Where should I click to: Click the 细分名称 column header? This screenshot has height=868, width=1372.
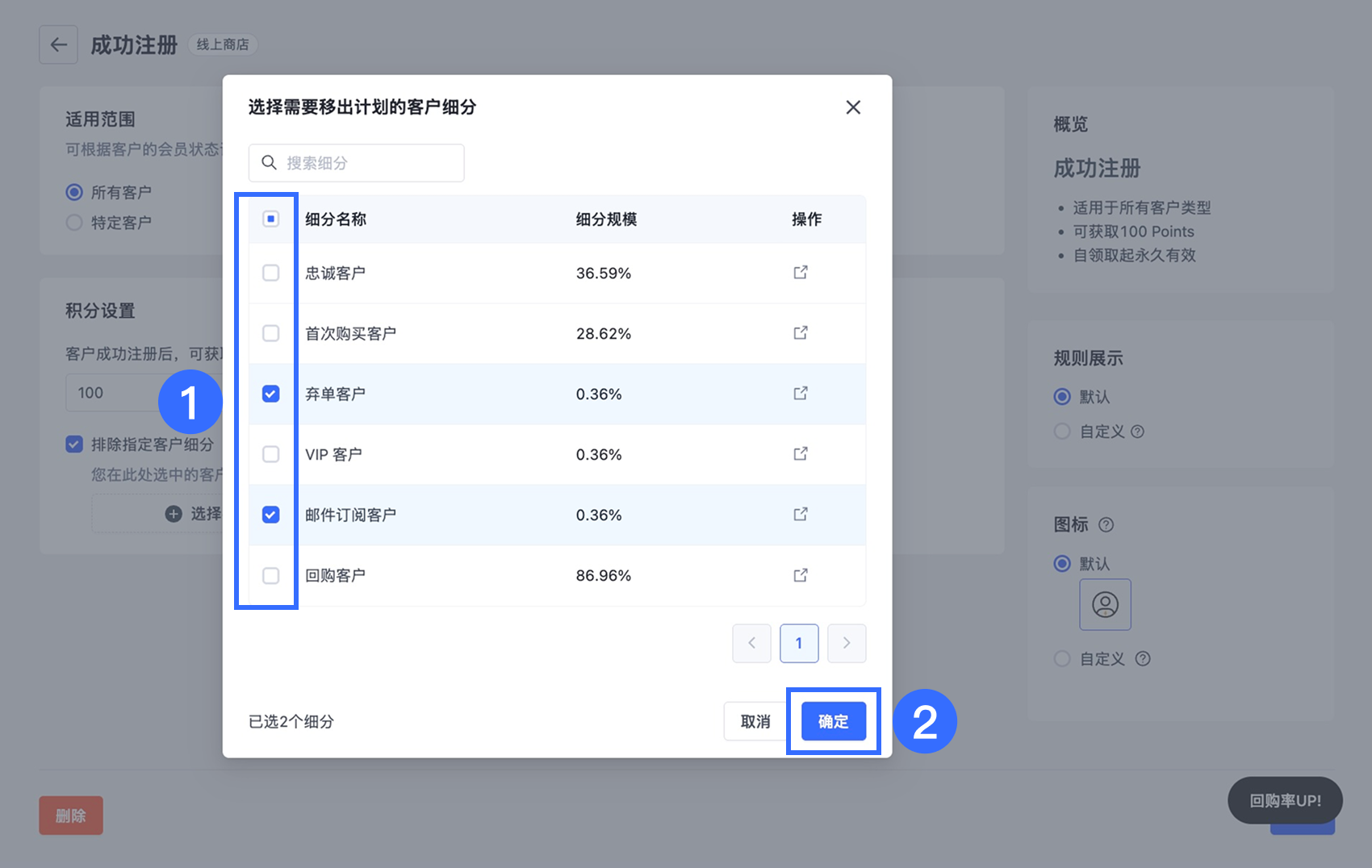[336, 219]
